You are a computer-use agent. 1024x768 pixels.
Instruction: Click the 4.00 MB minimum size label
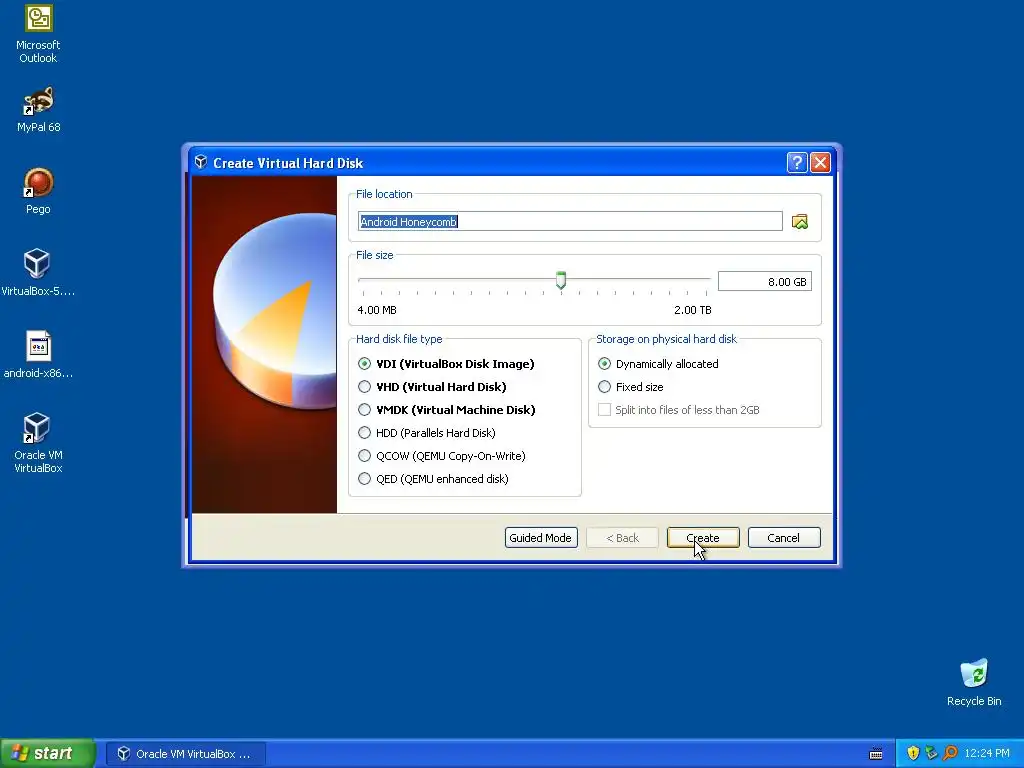[x=377, y=310]
